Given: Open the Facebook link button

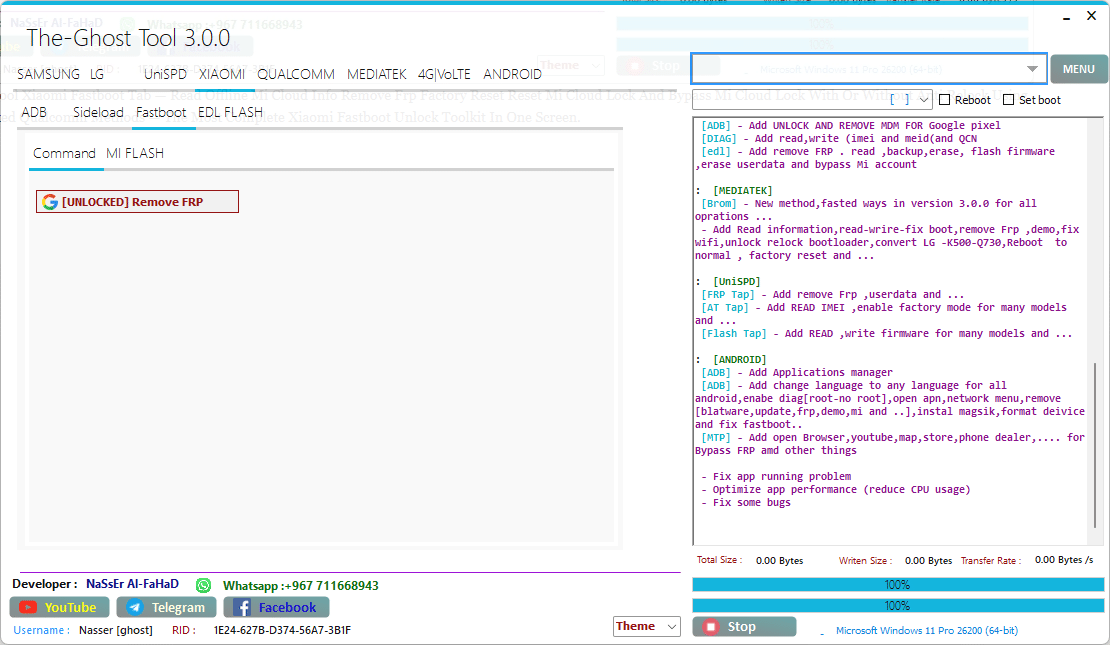Looking at the screenshot, I should coord(276,607).
